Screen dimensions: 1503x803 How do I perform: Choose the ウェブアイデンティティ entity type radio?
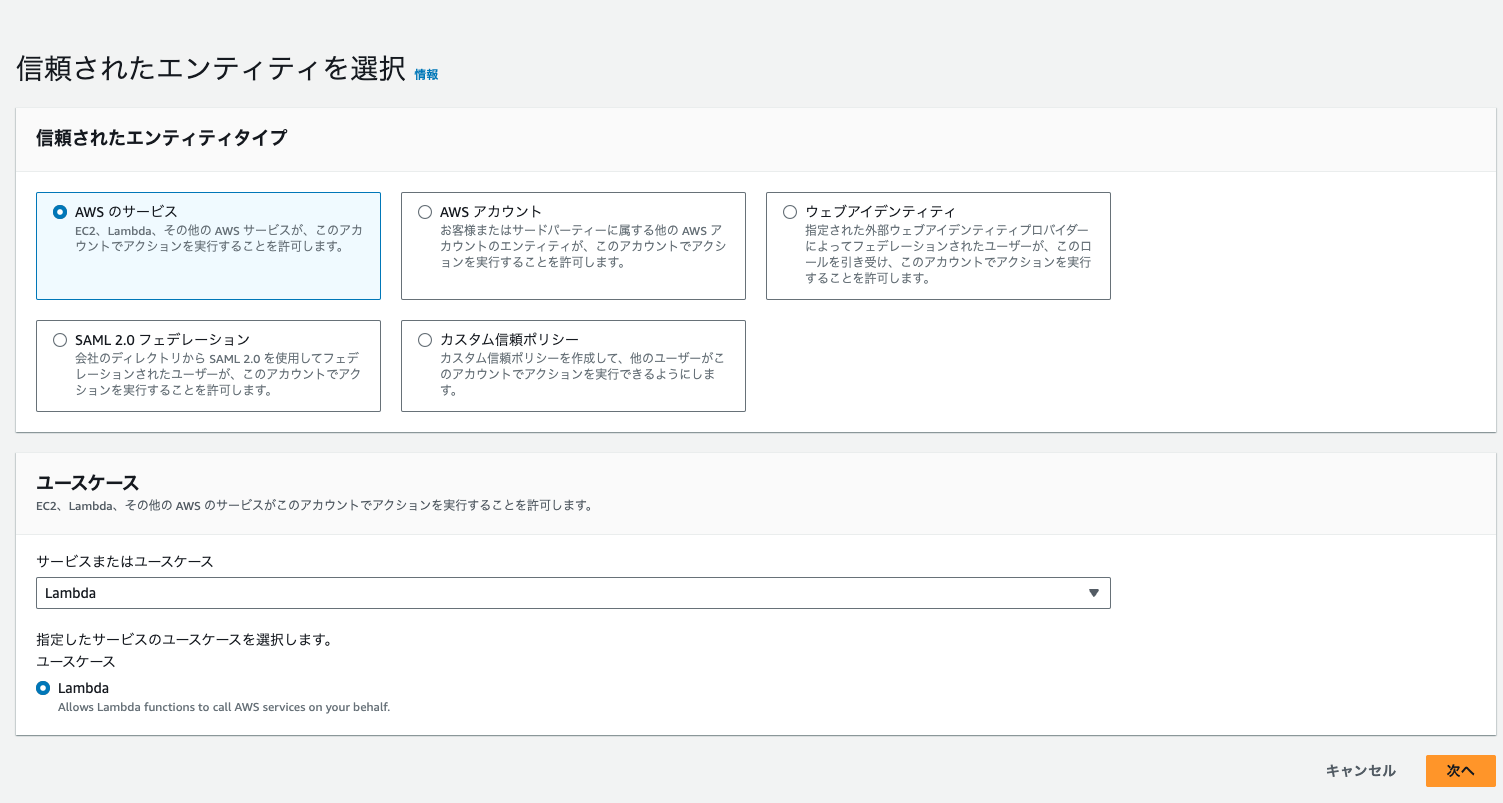click(790, 211)
